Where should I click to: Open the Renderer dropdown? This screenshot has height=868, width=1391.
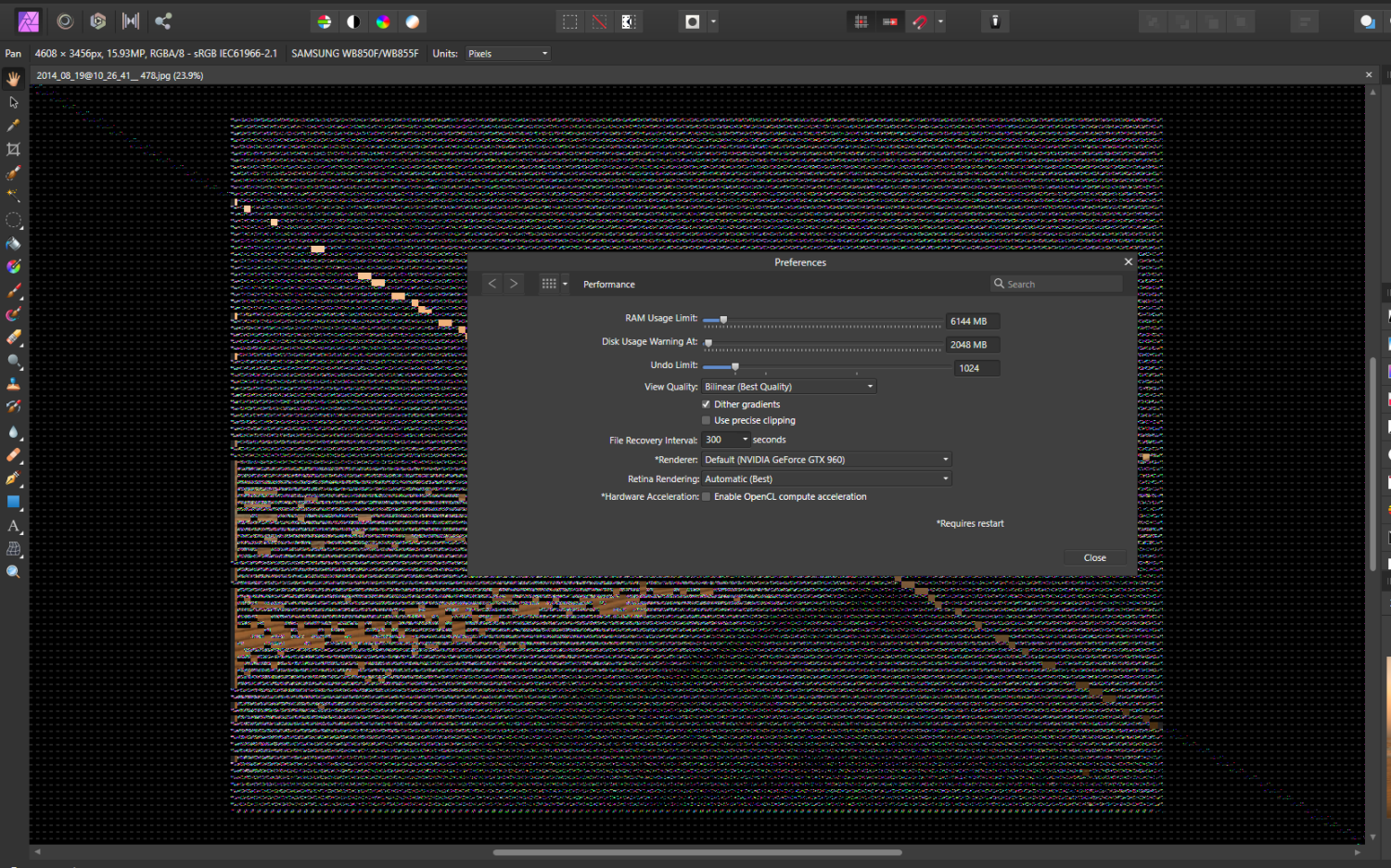click(x=825, y=459)
